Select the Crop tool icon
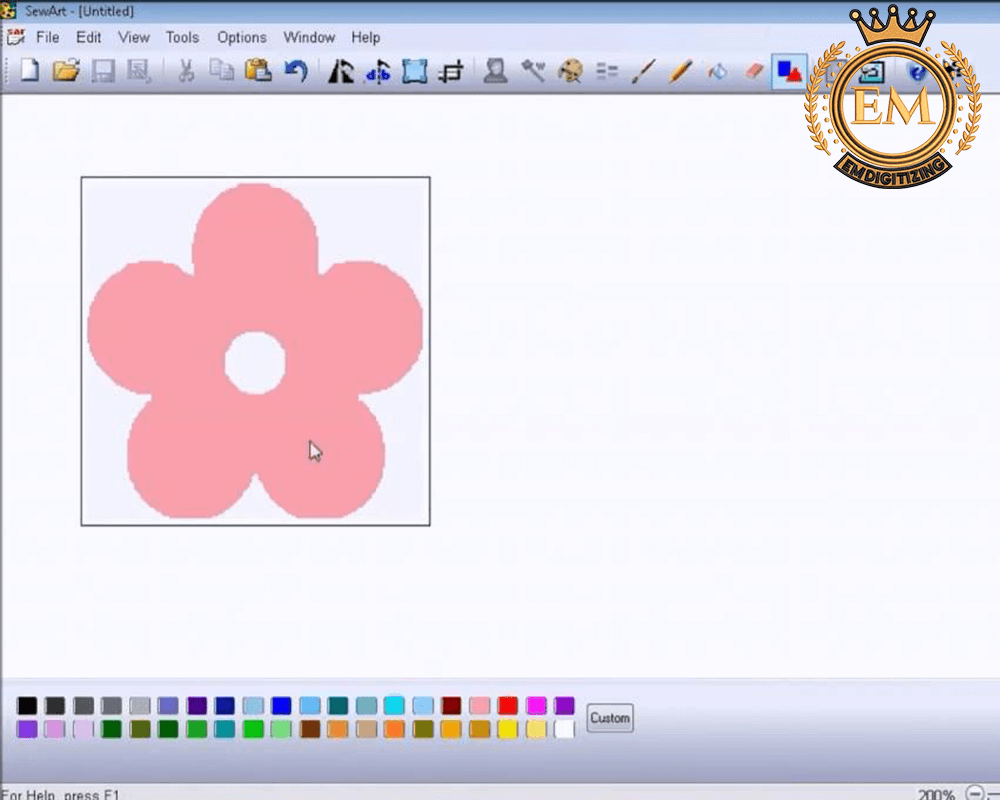This screenshot has width=1000, height=800. pos(450,72)
